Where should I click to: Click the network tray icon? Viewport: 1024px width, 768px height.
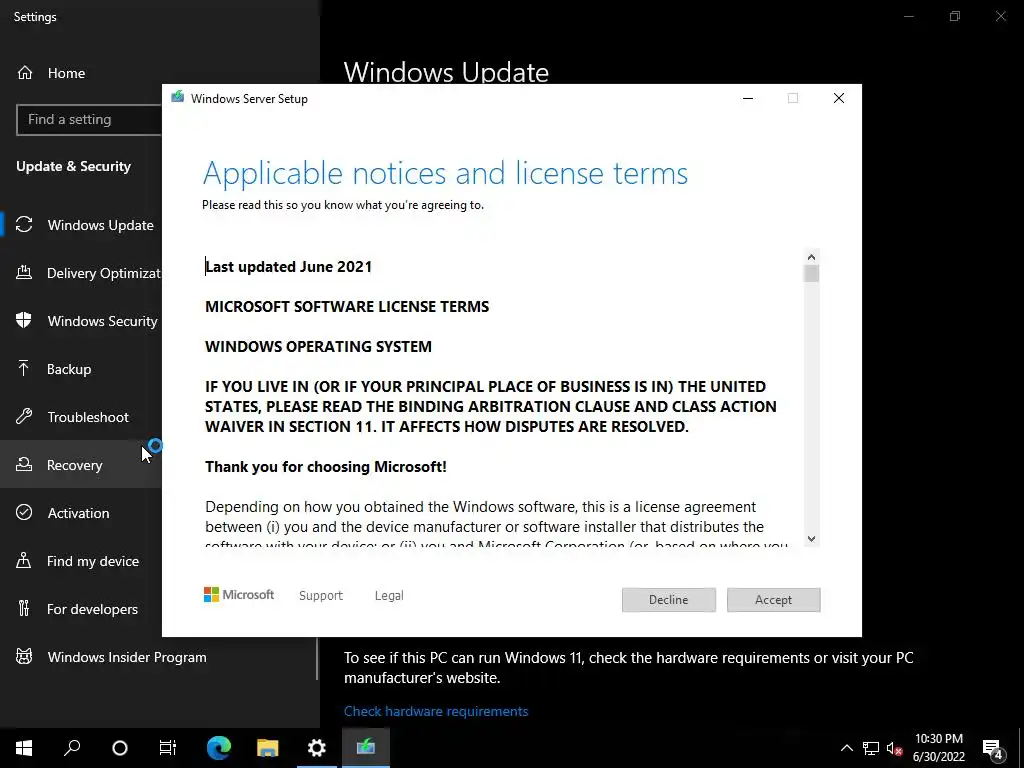point(871,748)
